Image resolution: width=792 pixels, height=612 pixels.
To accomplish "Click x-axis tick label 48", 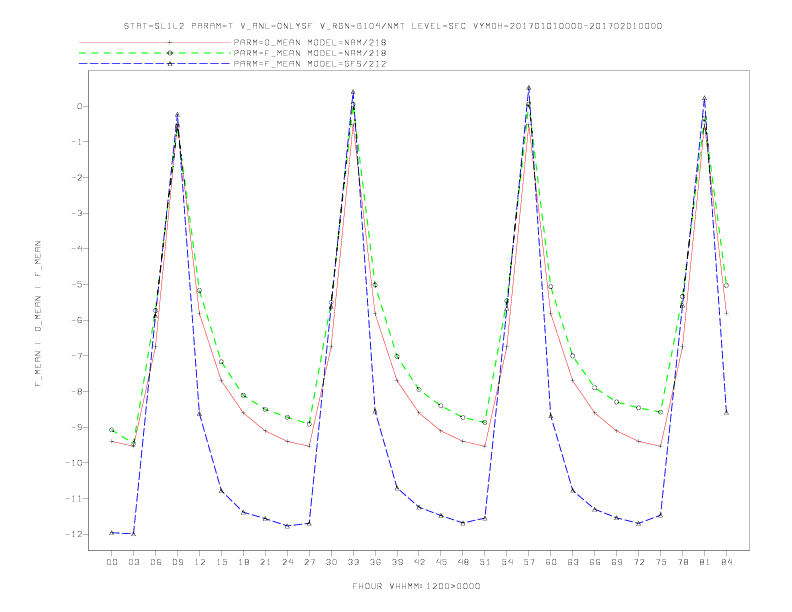I will point(463,562).
